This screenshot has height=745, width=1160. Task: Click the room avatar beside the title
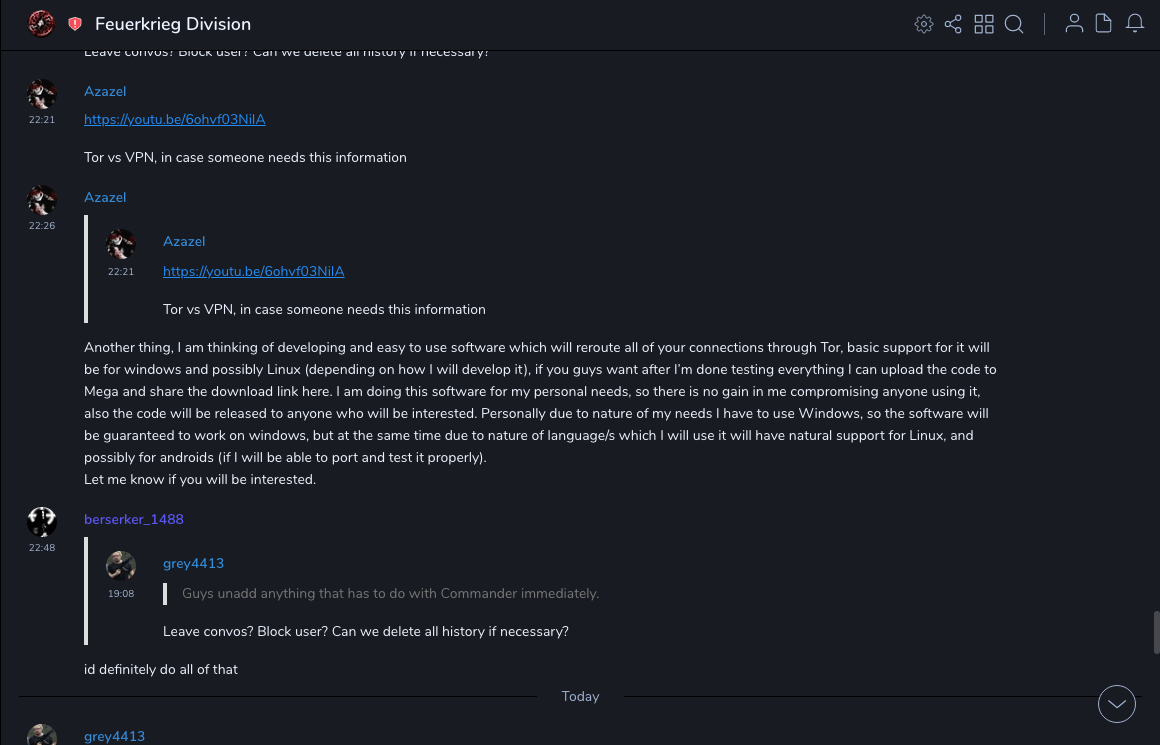coord(41,23)
